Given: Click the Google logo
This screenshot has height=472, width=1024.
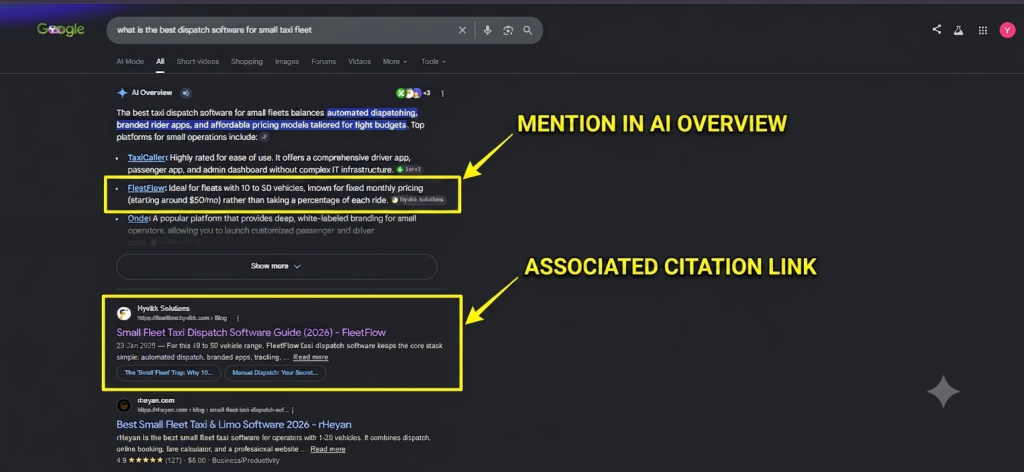Looking at the screenshot, I should tap(61, 29).
